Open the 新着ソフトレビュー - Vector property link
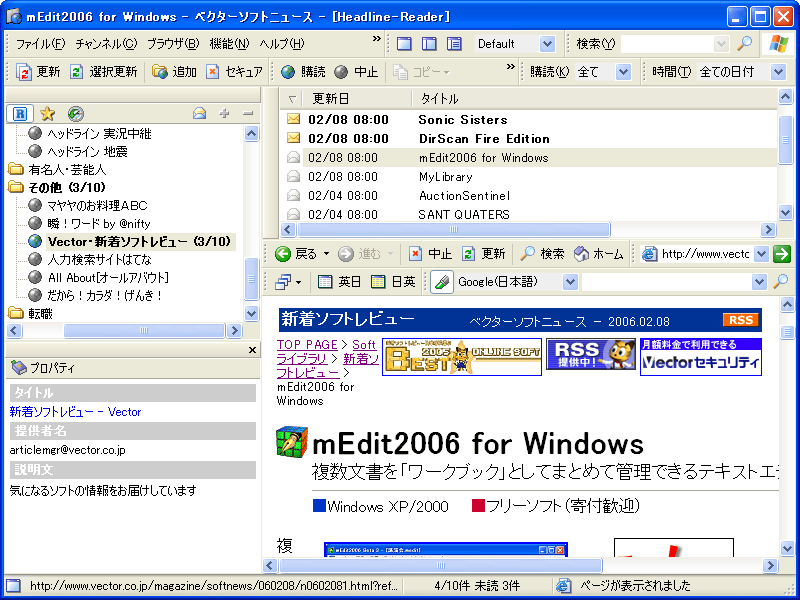This screenshot has width=800, height=600. coord(75,412)
